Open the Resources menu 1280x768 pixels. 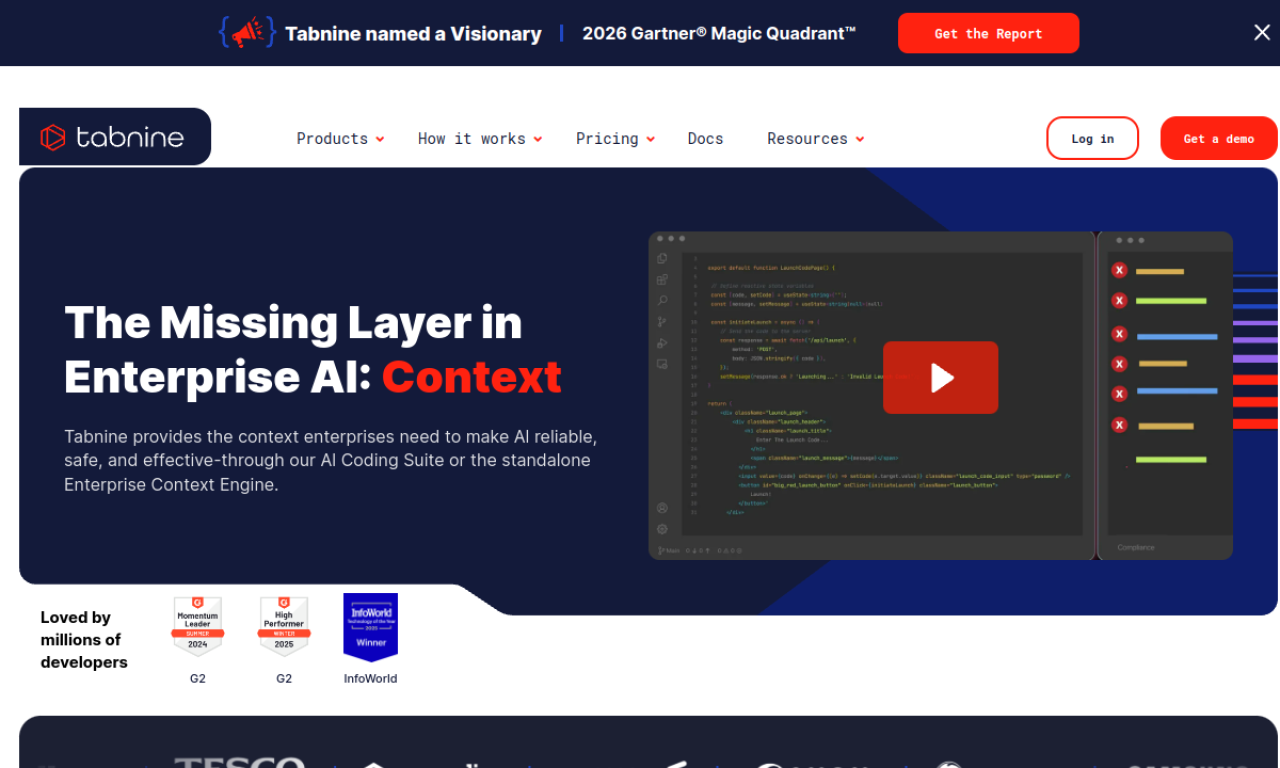(x=807, y=139)
